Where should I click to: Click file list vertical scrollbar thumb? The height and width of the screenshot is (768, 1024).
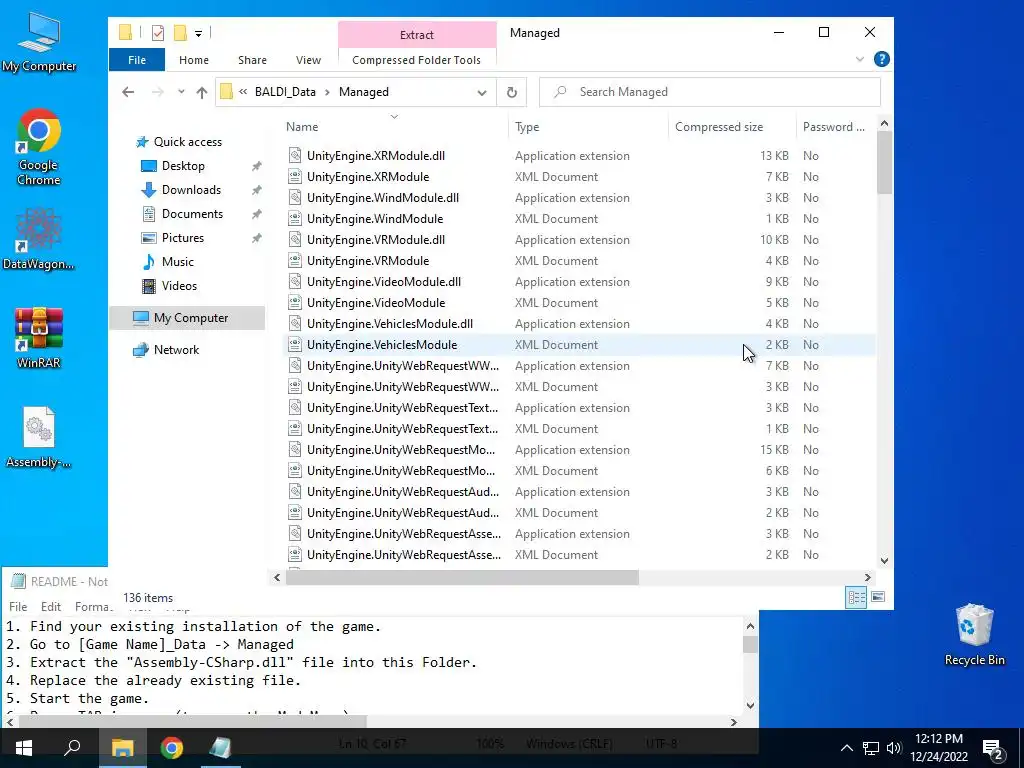pos(884,162)
